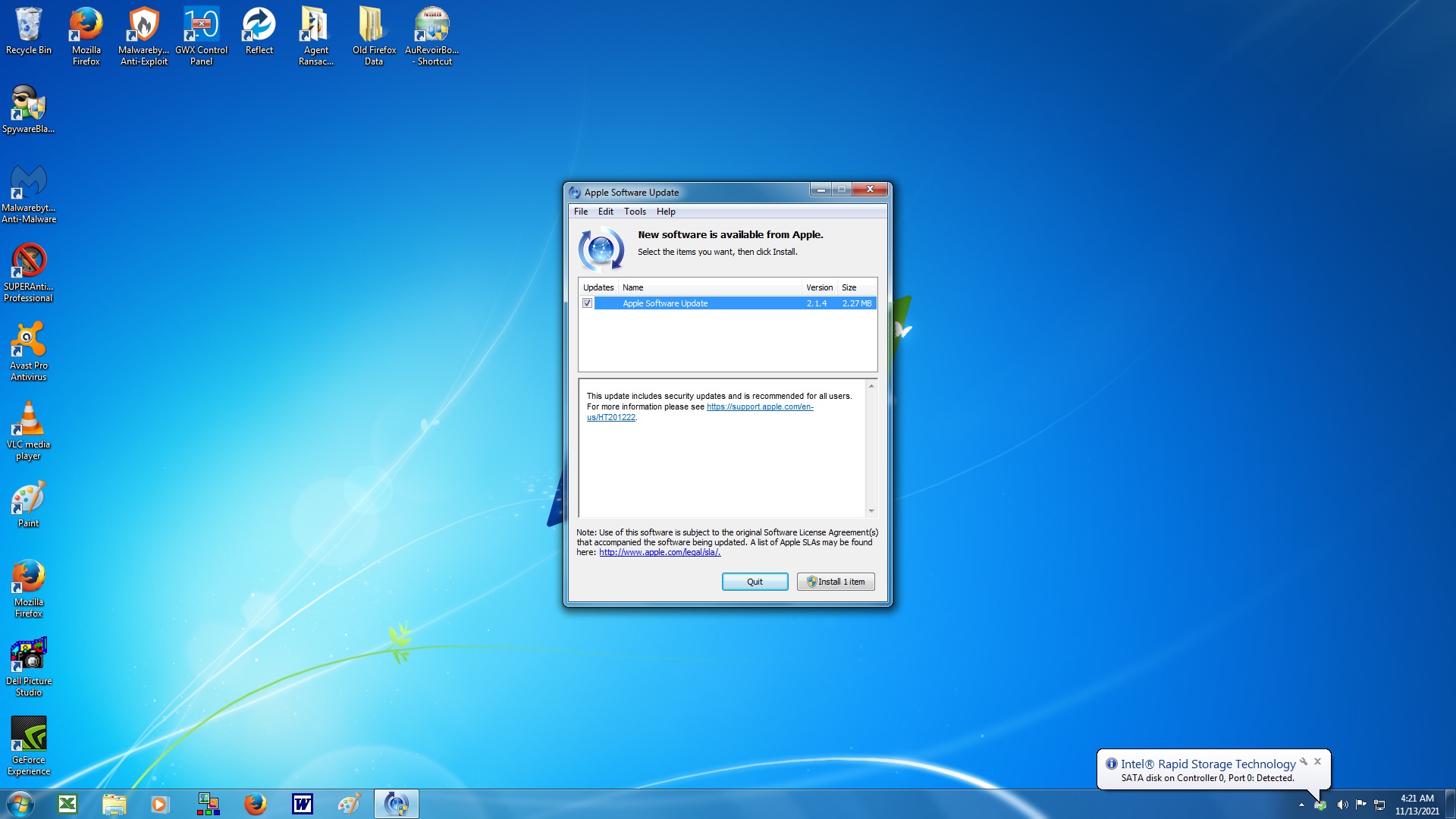Click the Windows Start orb
The width and height of the screenshot is (1456, 819).
pyautogui.click(x=20, y=804)
